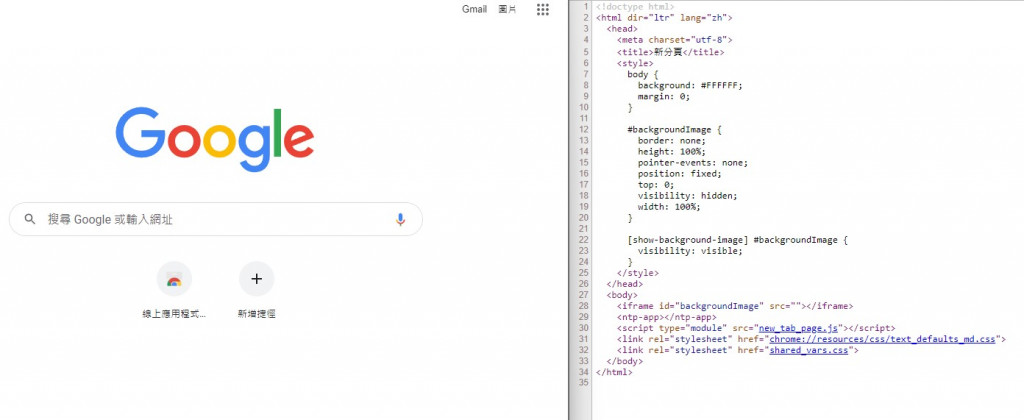Click the 'margin: 0;' line
Viewport: 1024px width, 420px height.
point(664,96)
